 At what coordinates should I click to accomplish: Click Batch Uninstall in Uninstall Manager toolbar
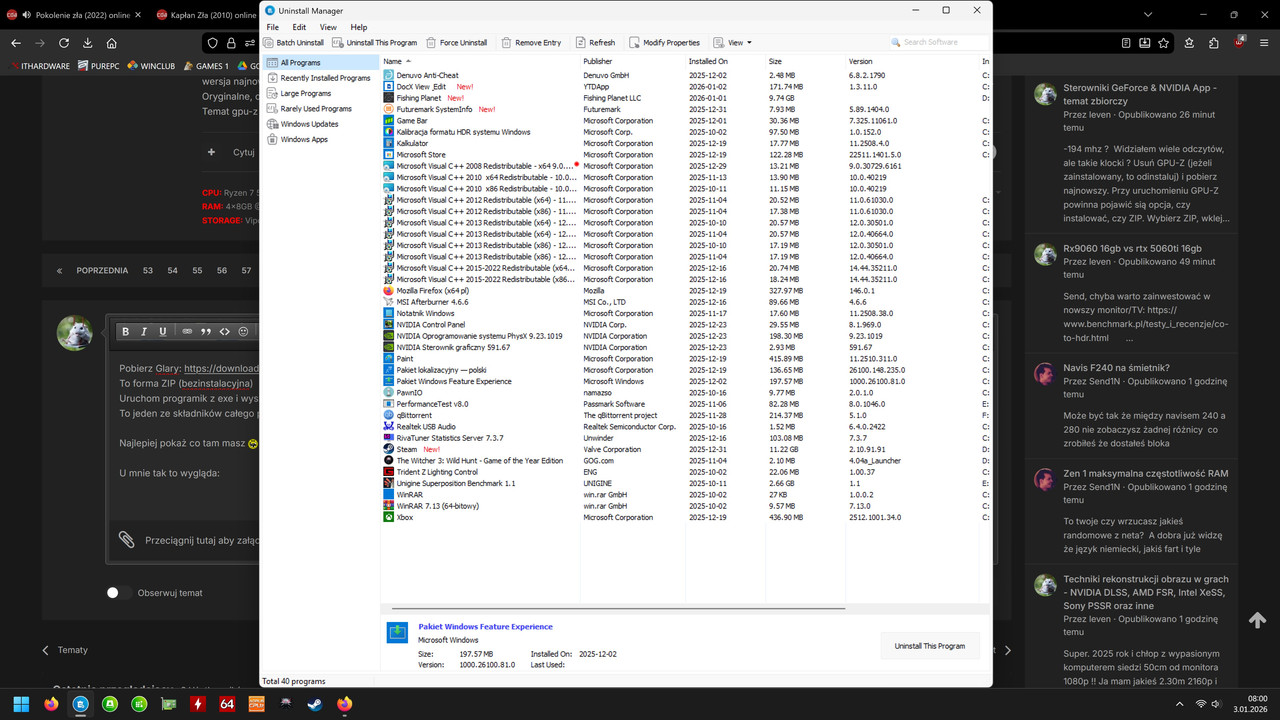point(294,43)
